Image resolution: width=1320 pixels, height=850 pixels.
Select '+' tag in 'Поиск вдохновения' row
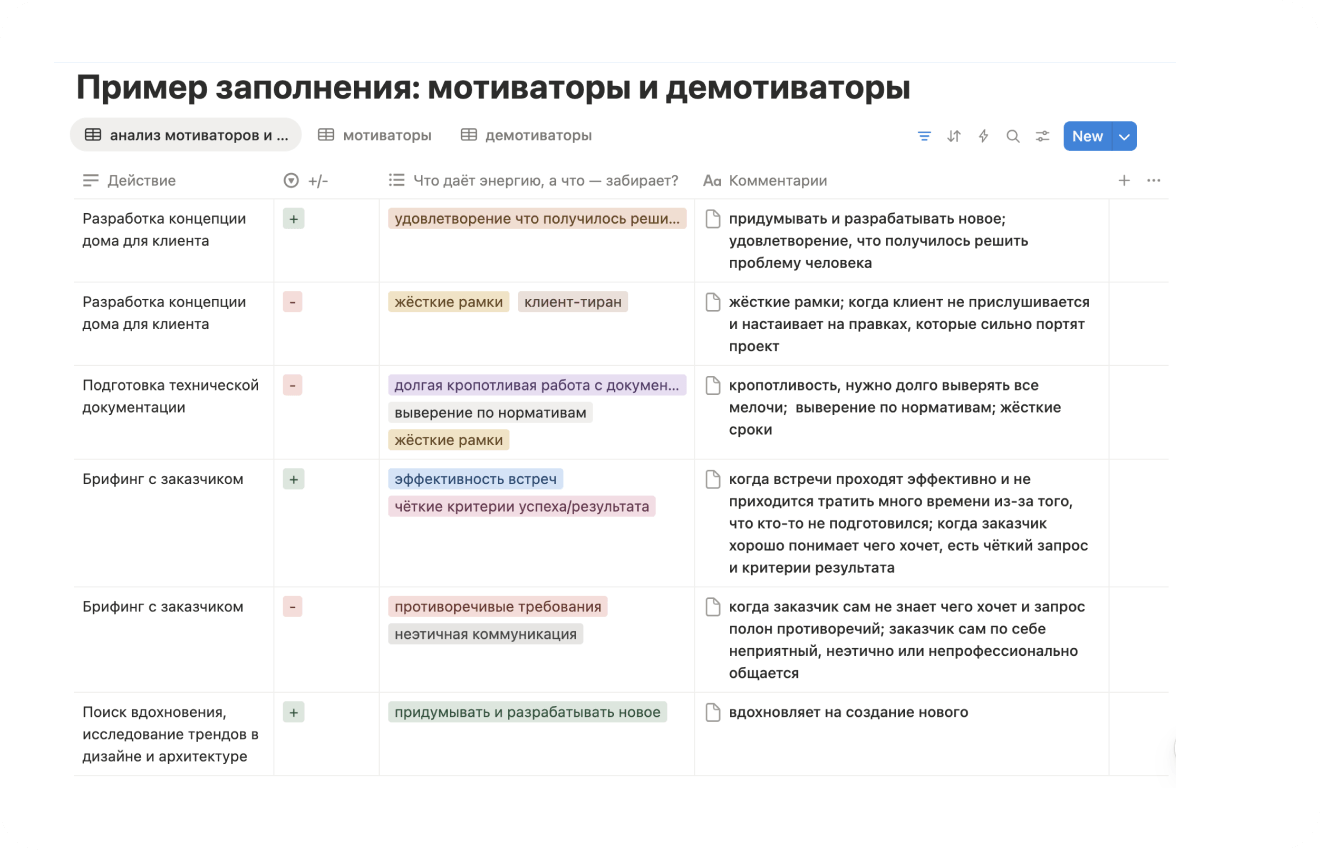tap(293, 713)
